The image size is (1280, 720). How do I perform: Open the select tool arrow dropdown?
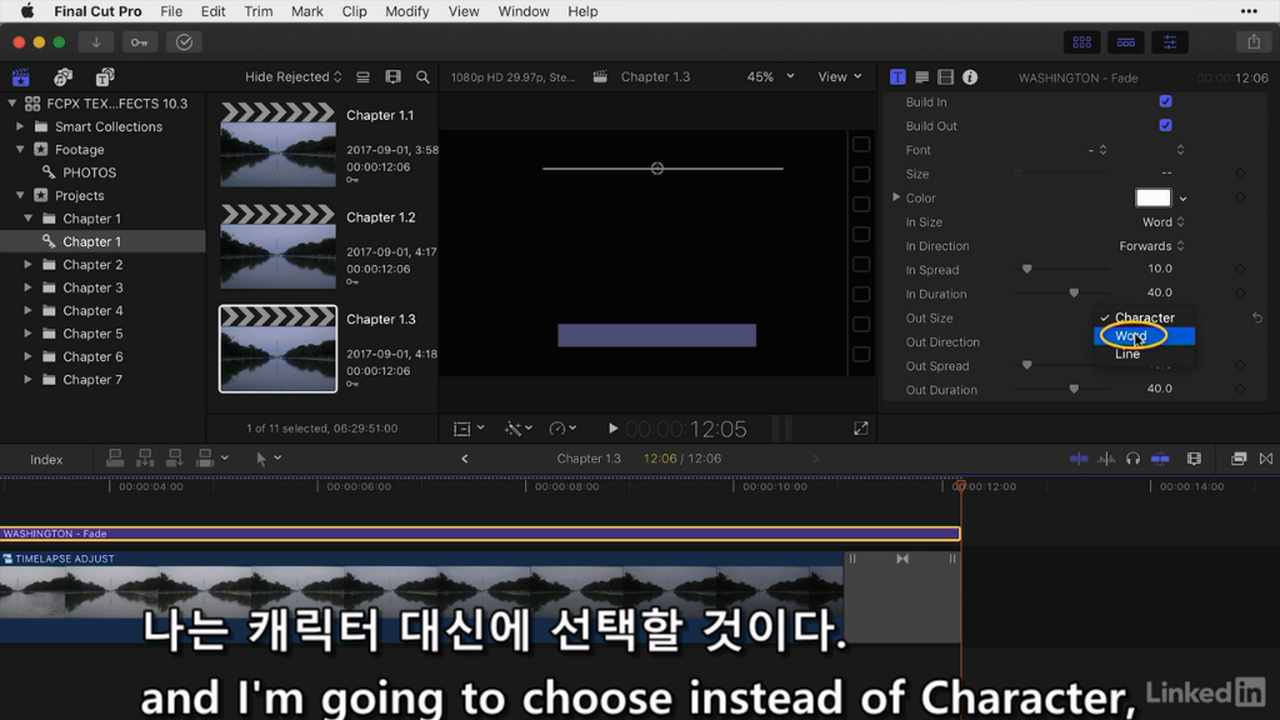pyautogui.click(x=268, y=459)
